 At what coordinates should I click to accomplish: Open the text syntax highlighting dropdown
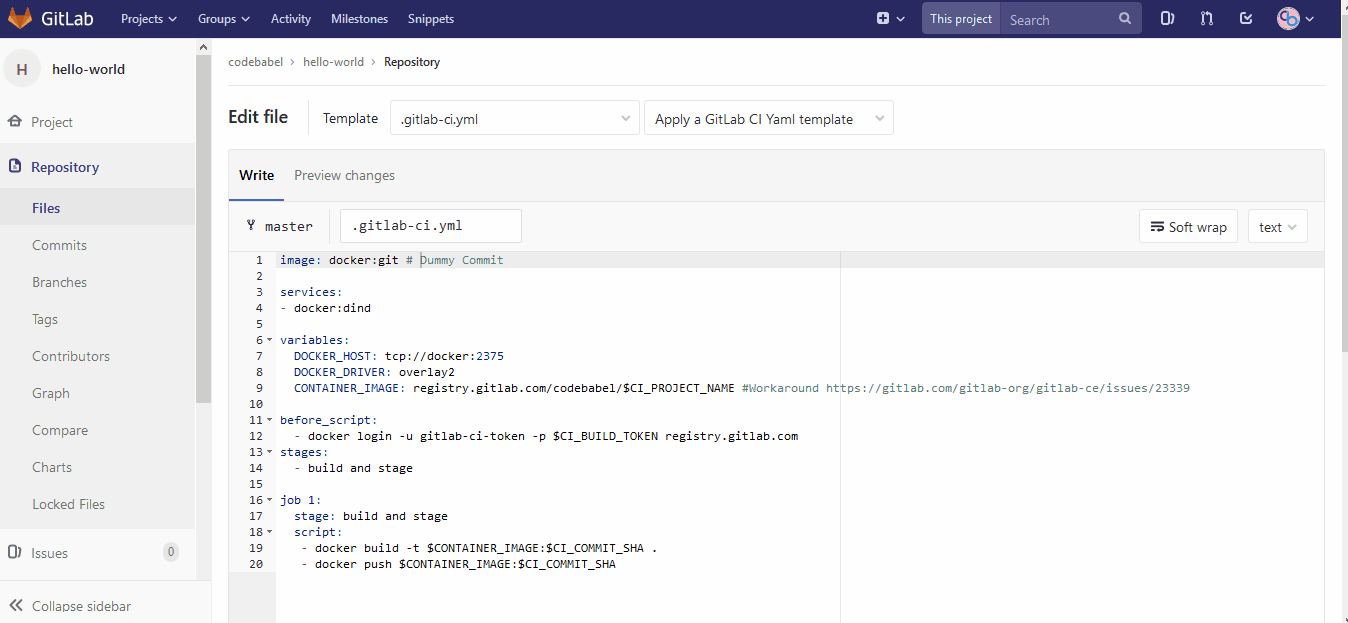[x=1277, y=226]
